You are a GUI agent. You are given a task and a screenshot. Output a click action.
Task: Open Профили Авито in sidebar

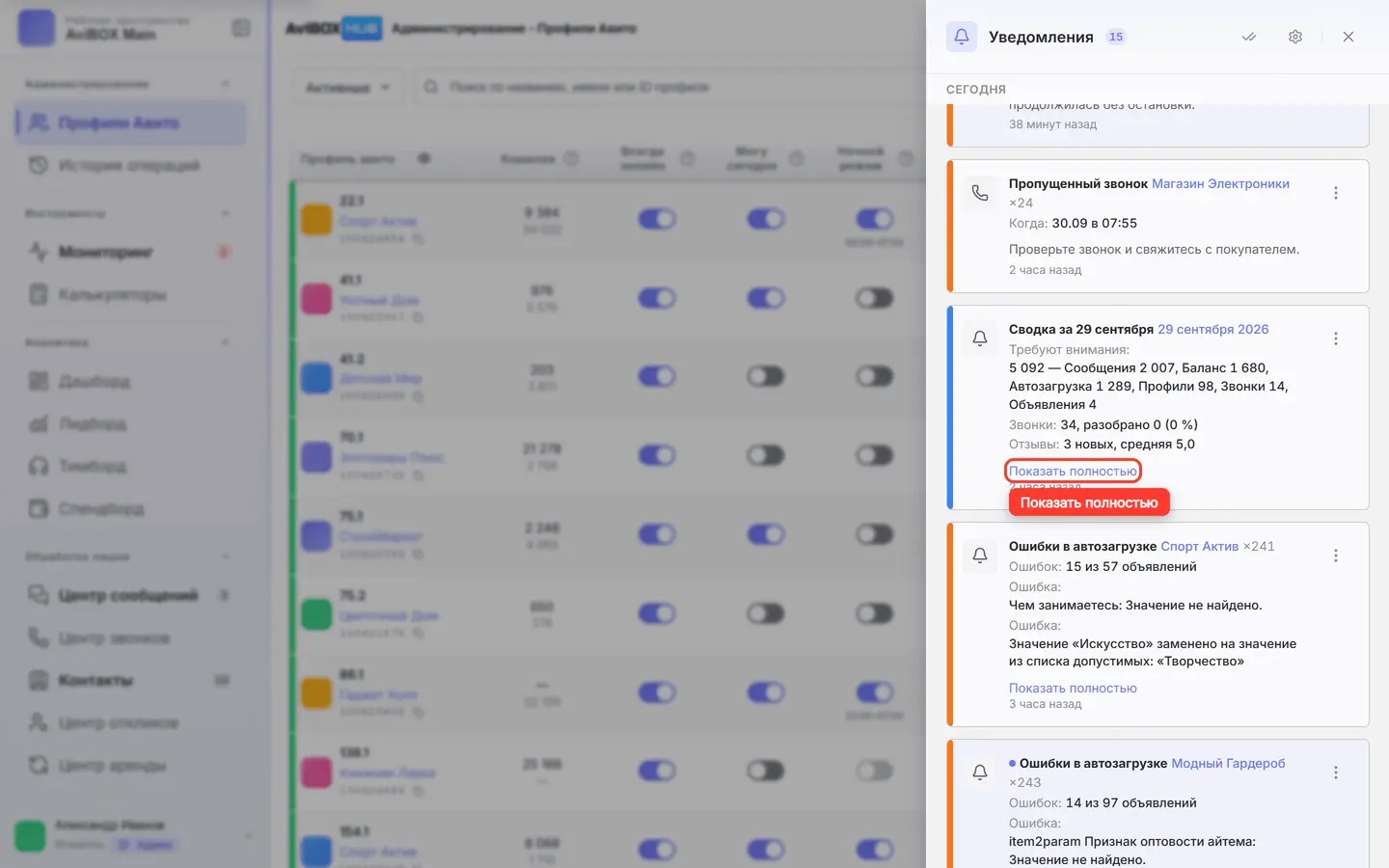(130, 122)
